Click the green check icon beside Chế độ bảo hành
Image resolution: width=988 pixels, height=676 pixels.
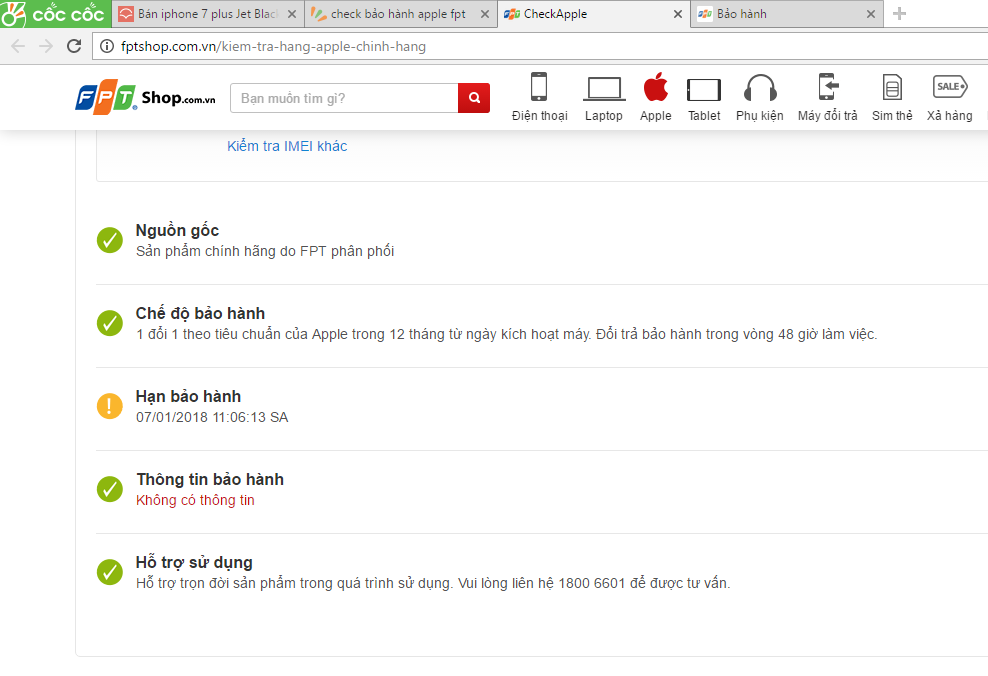[x=110, y=323]
